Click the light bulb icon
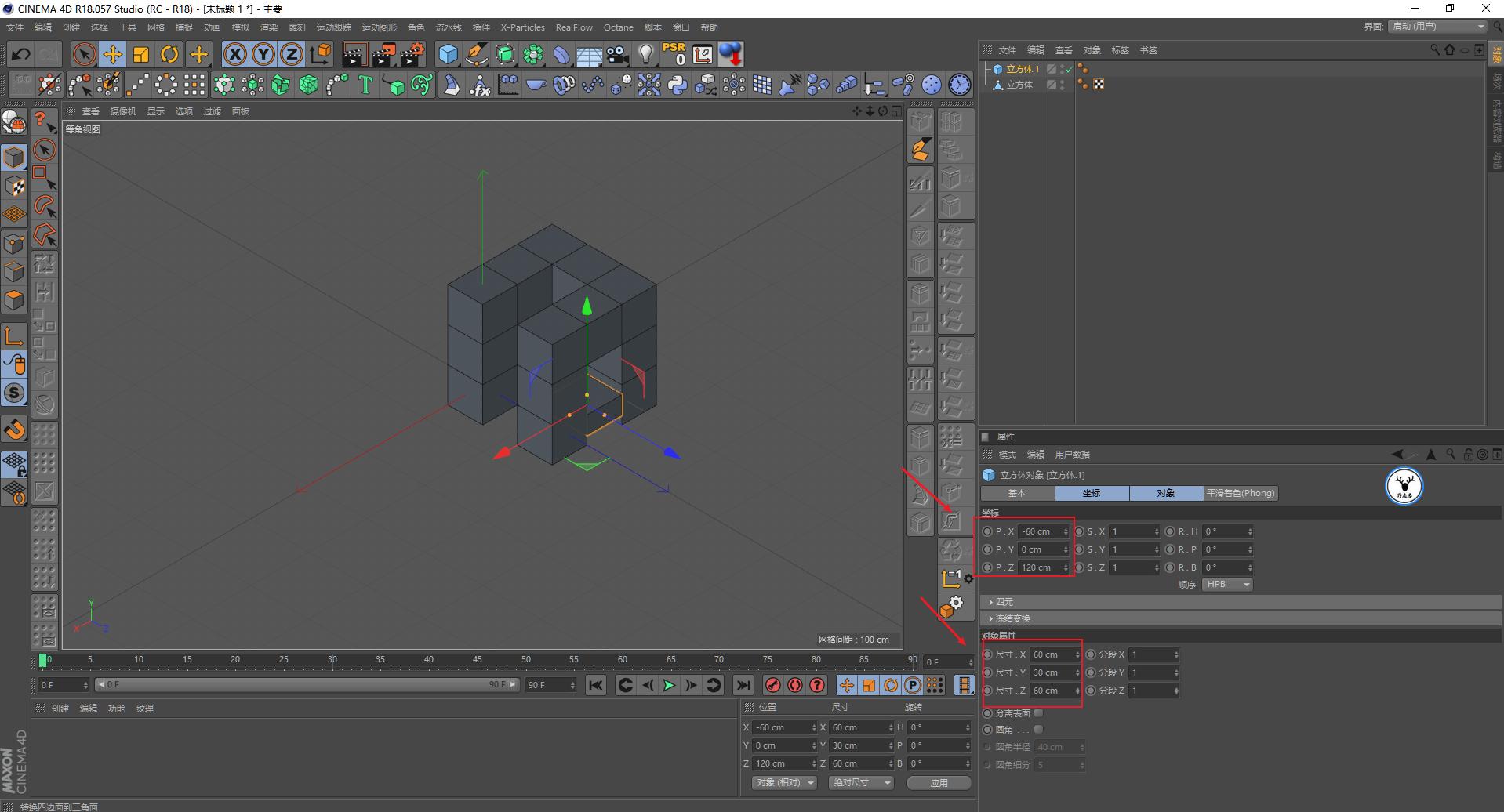Viewport: 1504px width, 812px height. (x=645, y=54)
